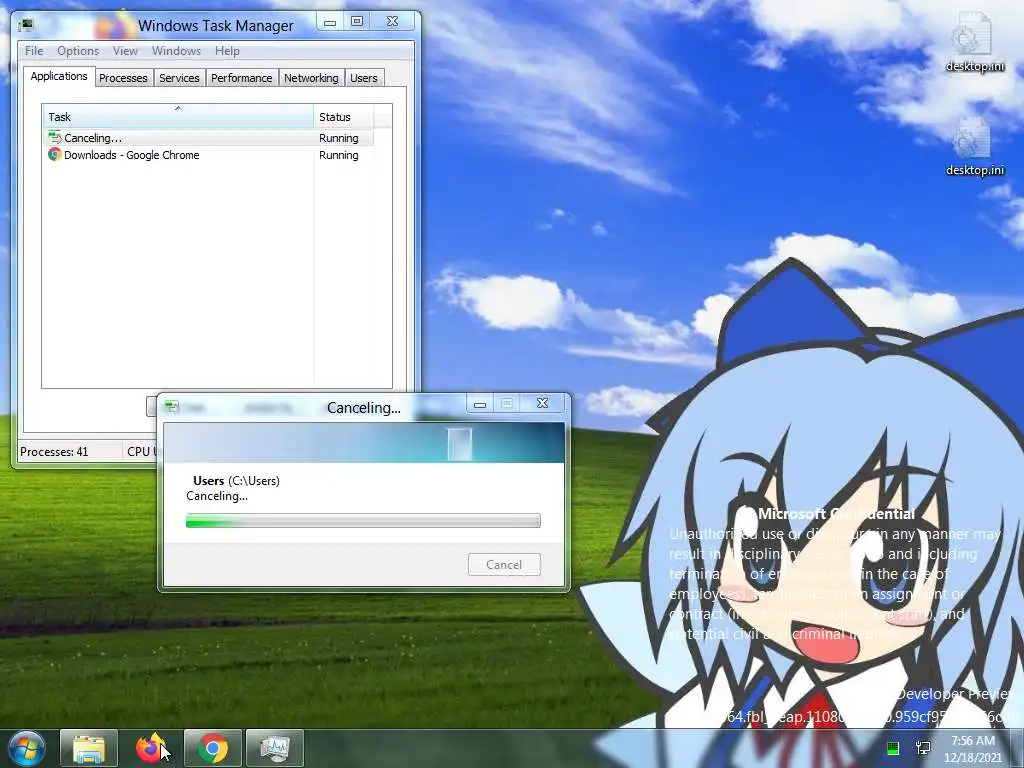Open the File menu in Task Manager
The image size is (1024, 768).
[x=34, y=51]
